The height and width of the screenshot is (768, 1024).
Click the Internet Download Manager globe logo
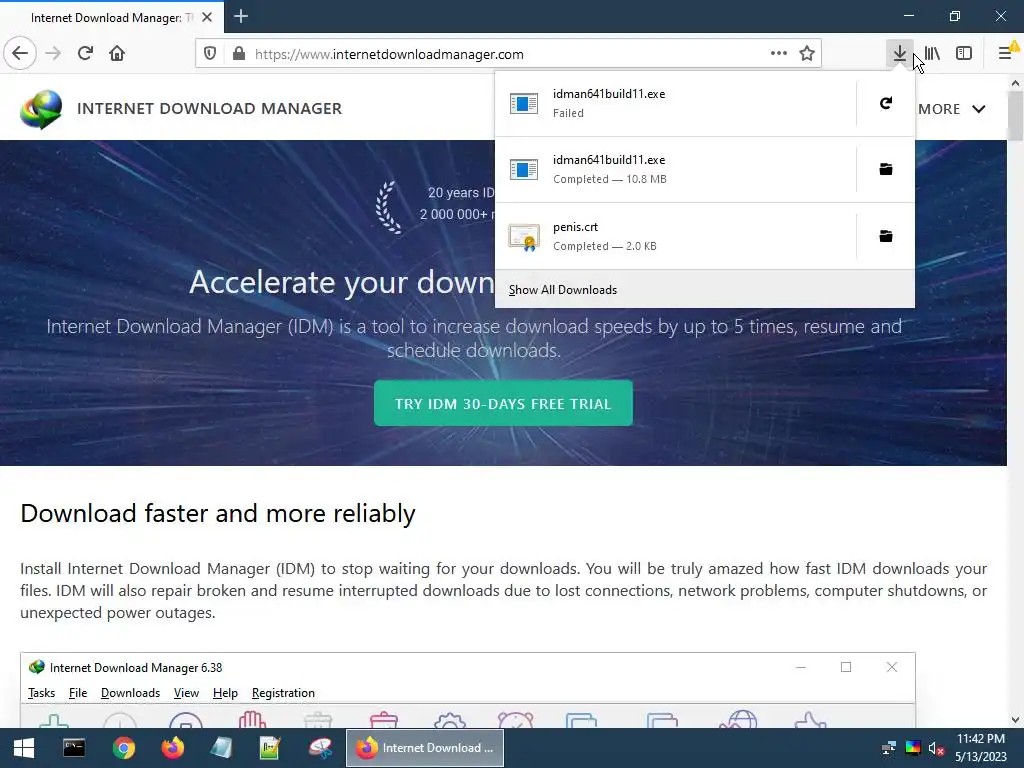click(x=41, y=109)
